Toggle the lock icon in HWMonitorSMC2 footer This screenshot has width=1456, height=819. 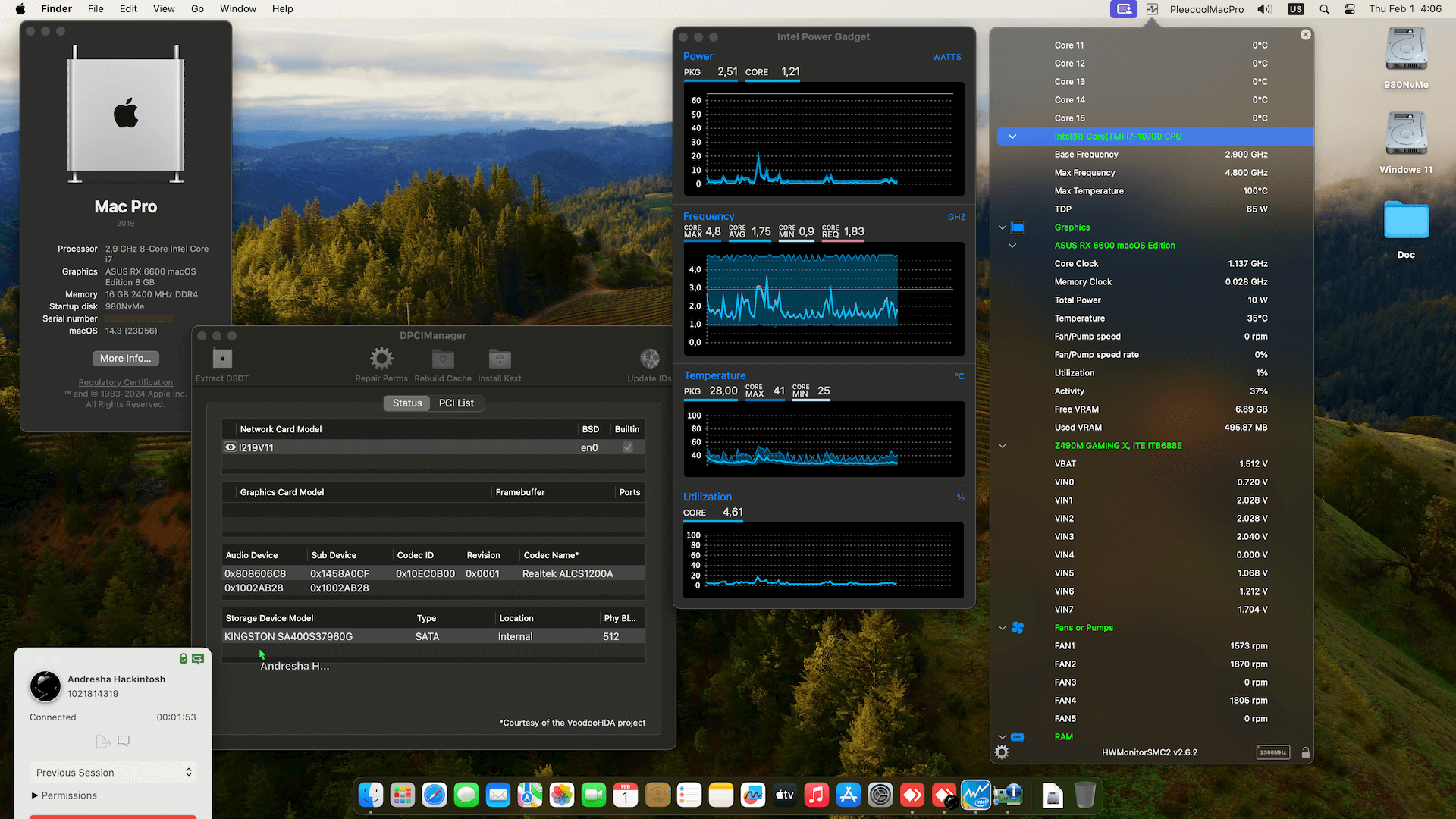1306,752
